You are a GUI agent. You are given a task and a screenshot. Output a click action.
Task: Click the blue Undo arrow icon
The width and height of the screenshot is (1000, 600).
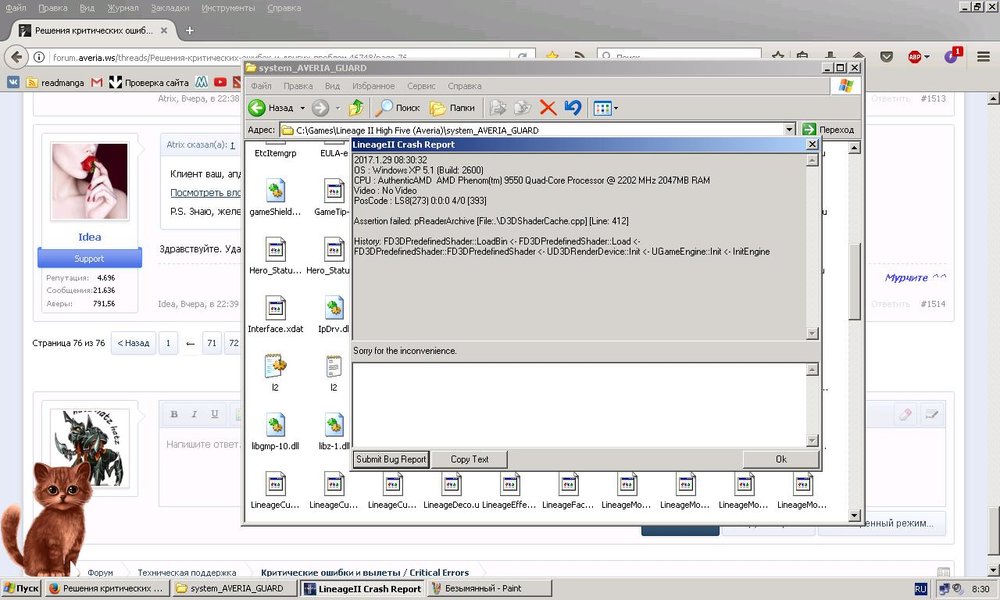(573, 107)
